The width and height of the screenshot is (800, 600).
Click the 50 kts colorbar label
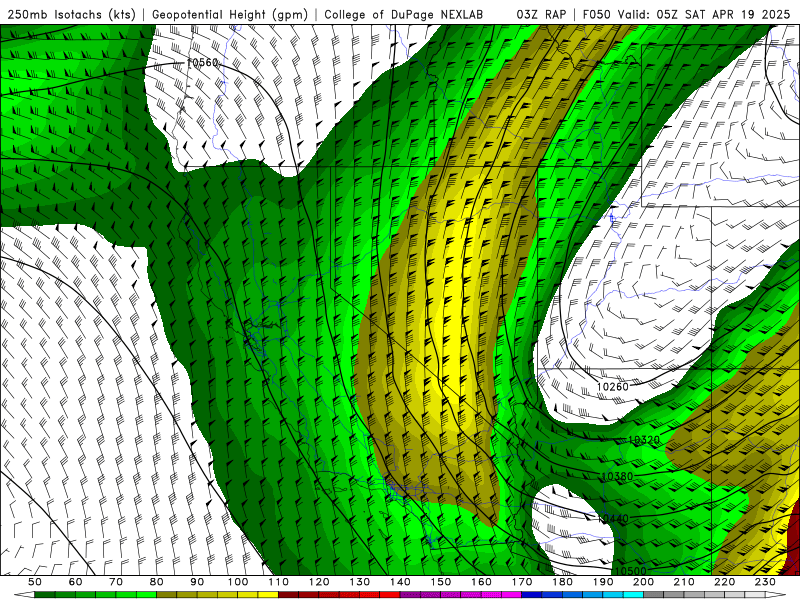point(35,582)
